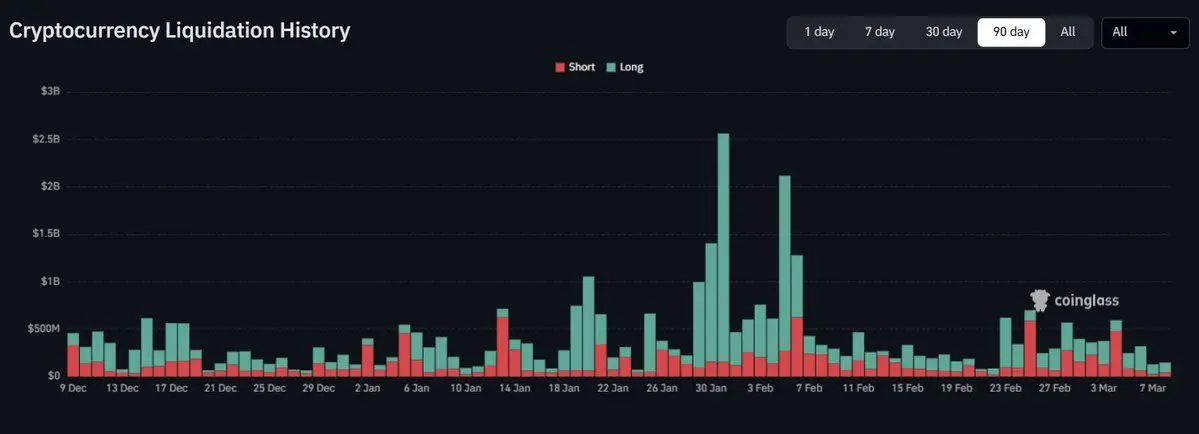Screen dimensions: 1199x434
Task: Open the All coins dropdown
Action: [x=1145, y=32]
